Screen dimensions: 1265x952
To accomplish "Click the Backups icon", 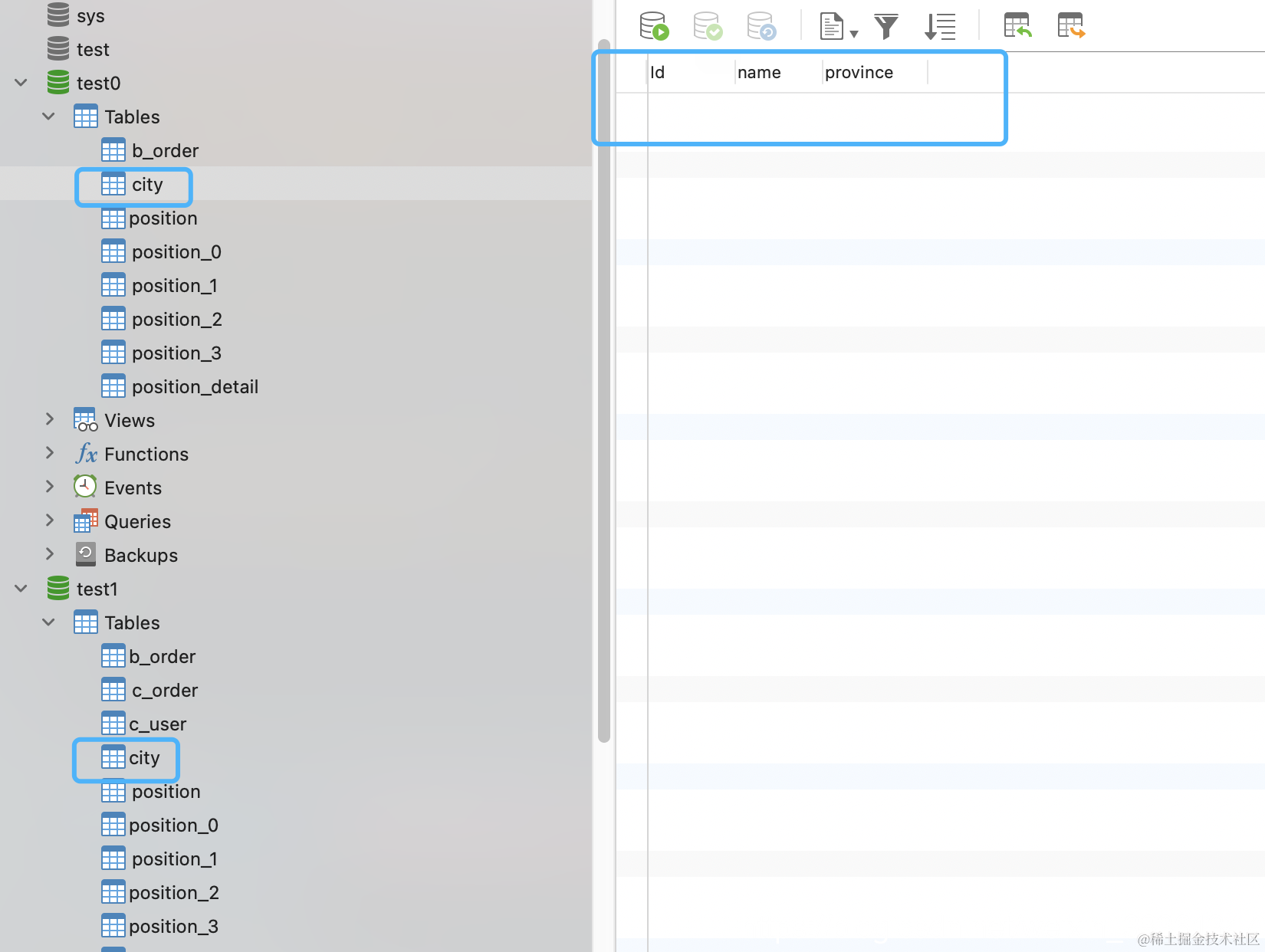I will [x=85, y=554].
